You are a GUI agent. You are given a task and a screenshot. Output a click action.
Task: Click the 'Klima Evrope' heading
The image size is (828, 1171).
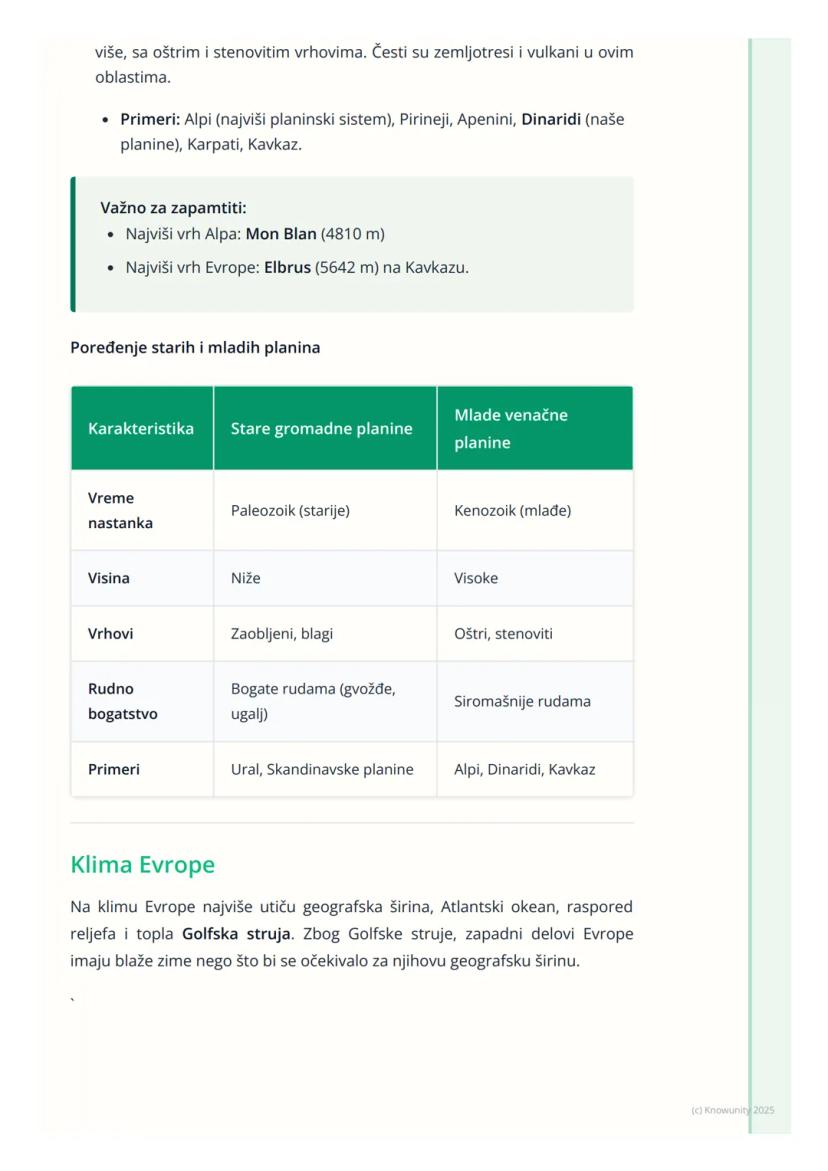(142, 865)
